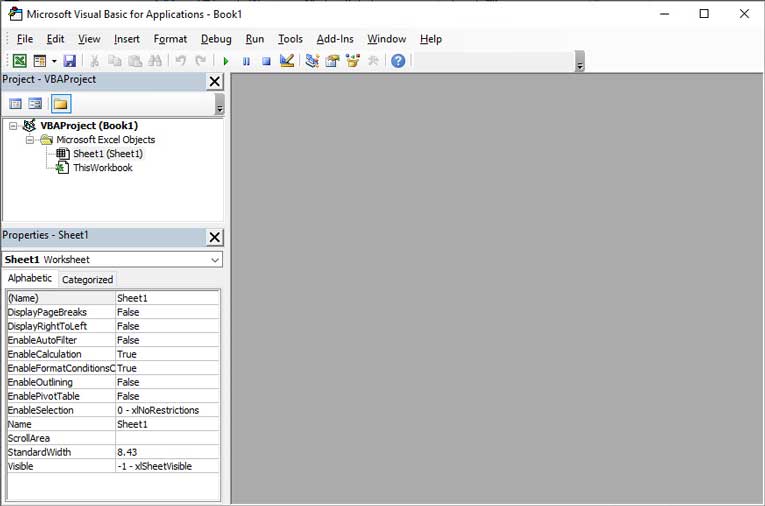Click the Insert UserForm toolbar icon

[x=40, y=61]
